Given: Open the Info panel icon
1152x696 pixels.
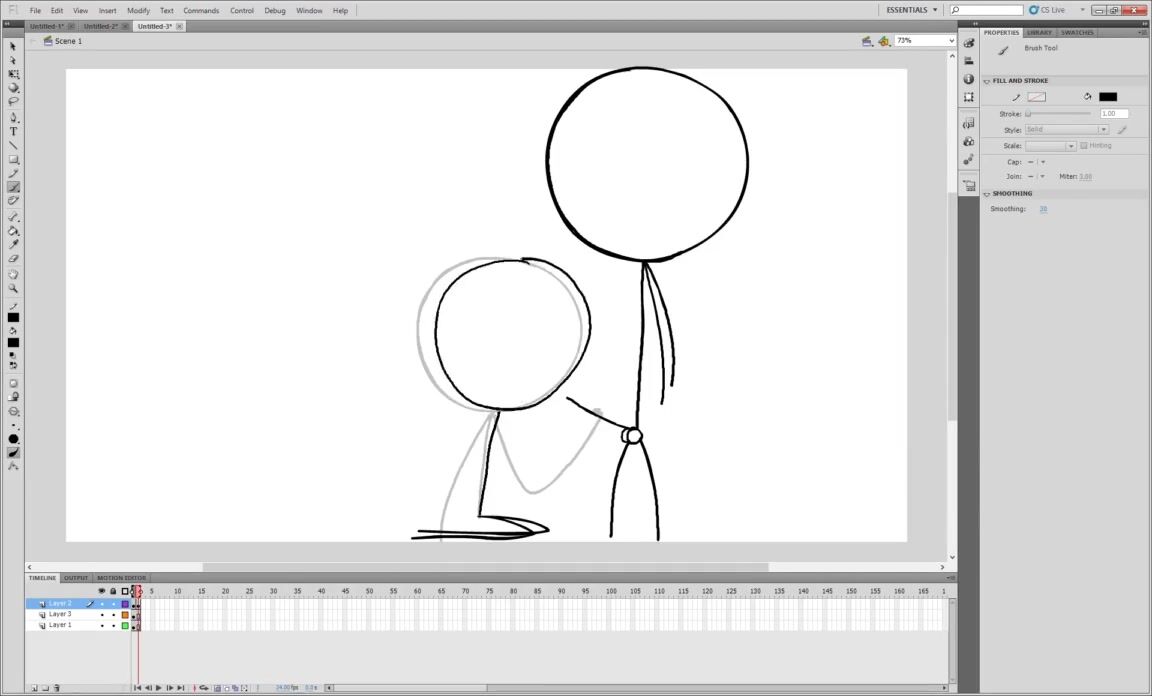Looking at the screenshot, I should 968,79.
